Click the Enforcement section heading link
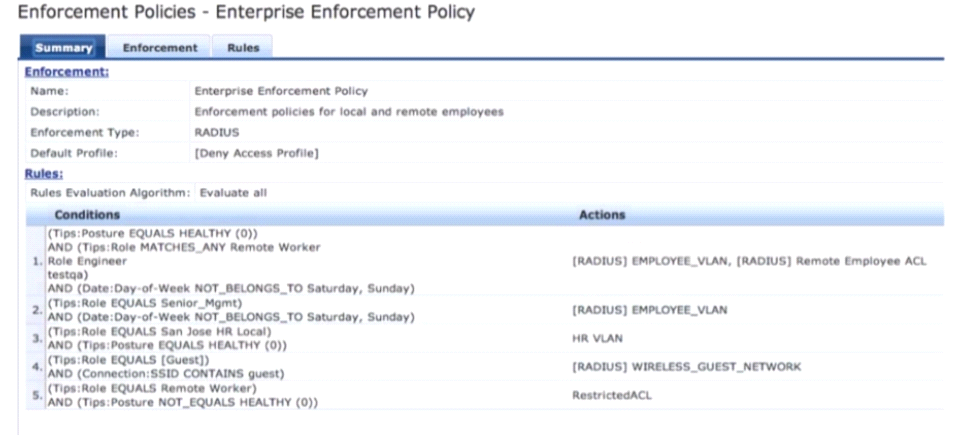The height and width of the screenshot is (435, 980). click(67, 71)
